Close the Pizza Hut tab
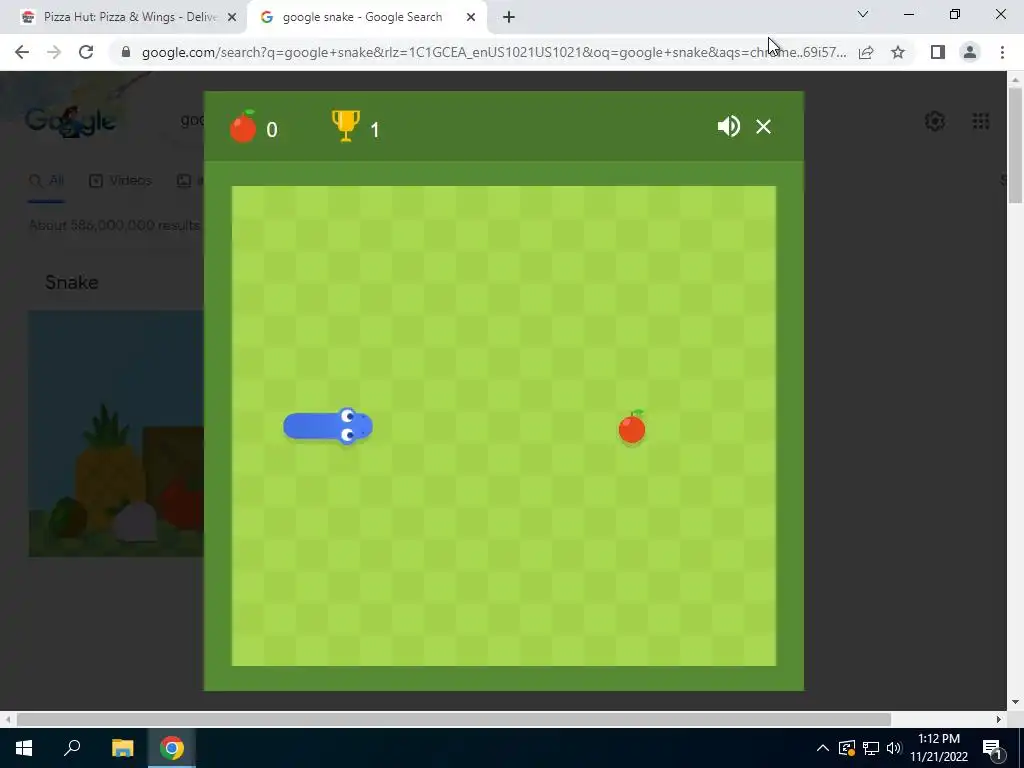The image size is (1024, 768). pyautogui.click(x=232, y=17)
